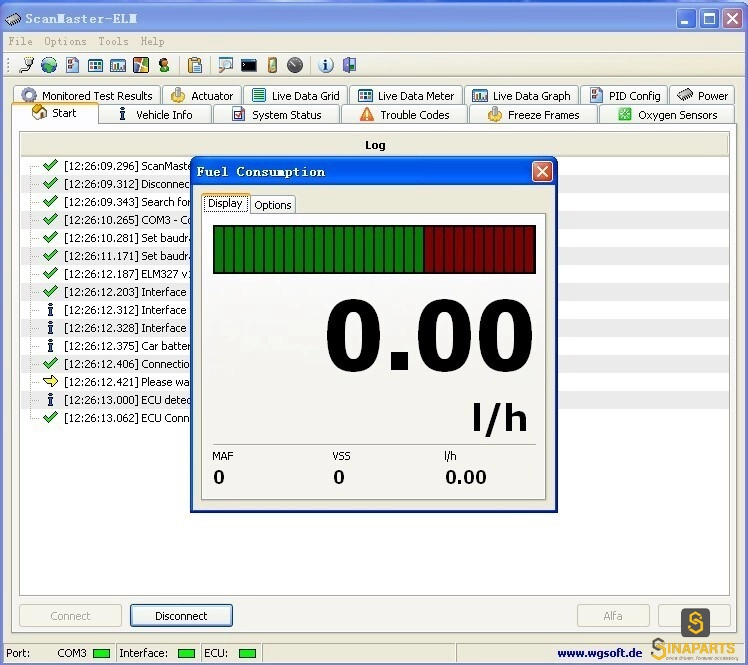
Task: Select log entry 12:26:12.421 Please wait
Action: coord(126,382)
